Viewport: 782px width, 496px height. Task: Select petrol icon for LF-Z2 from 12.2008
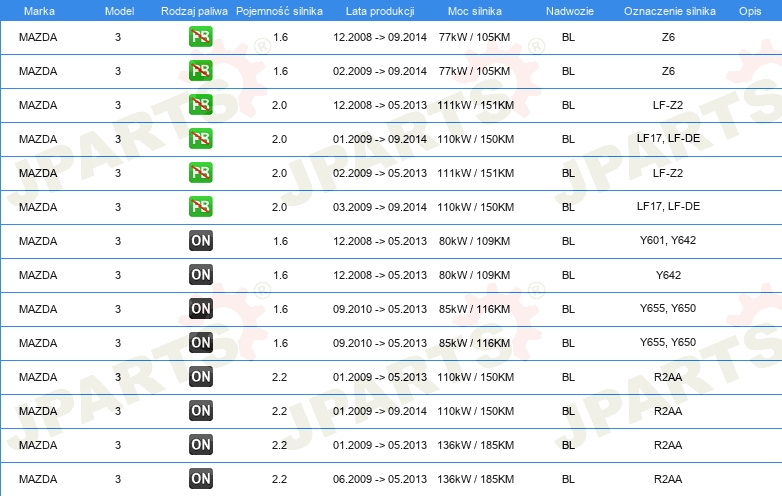[x=200, y=105]
